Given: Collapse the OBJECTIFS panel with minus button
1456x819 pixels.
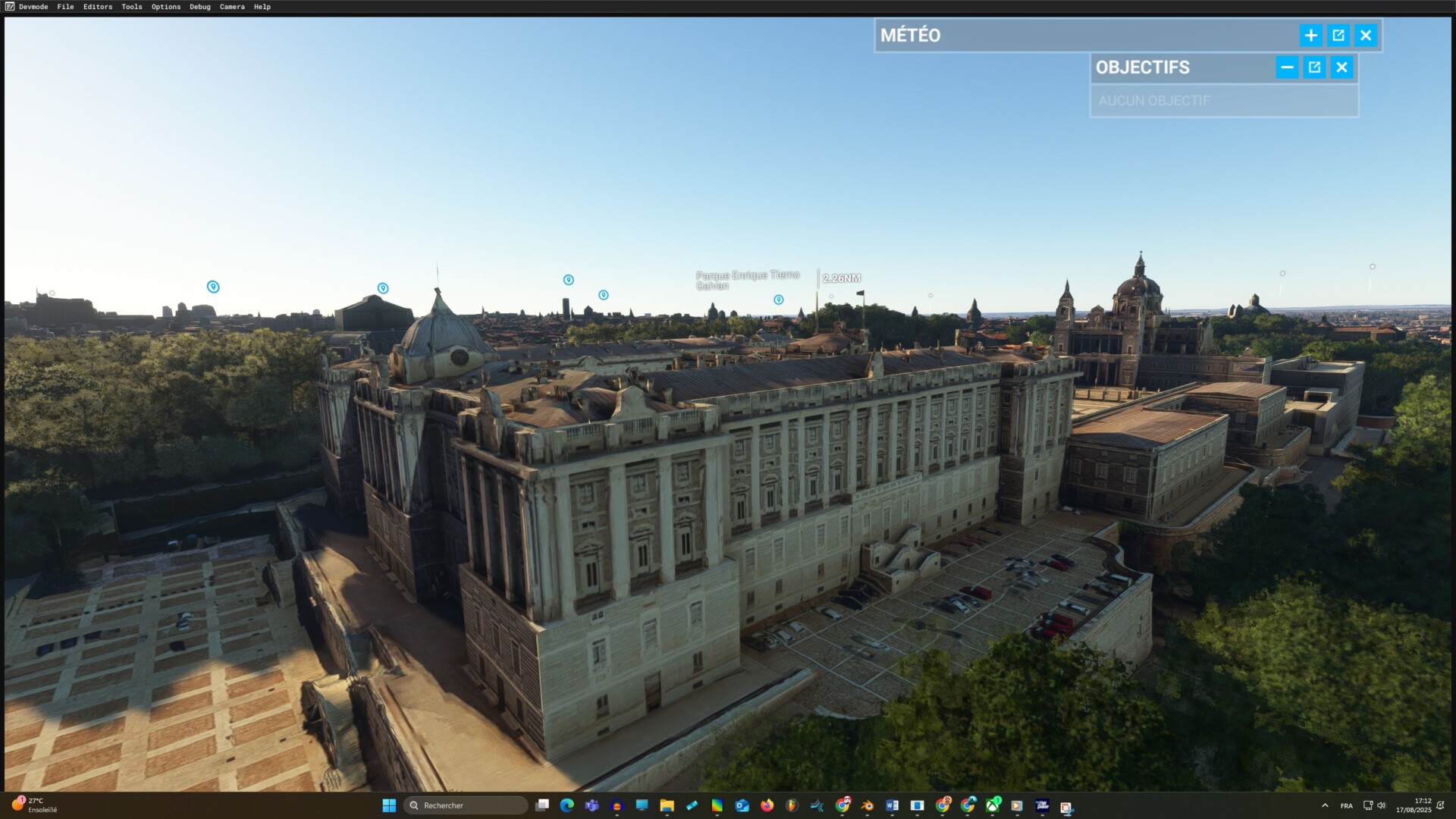Looking at the screenshot, I should tap(1287, 67).
